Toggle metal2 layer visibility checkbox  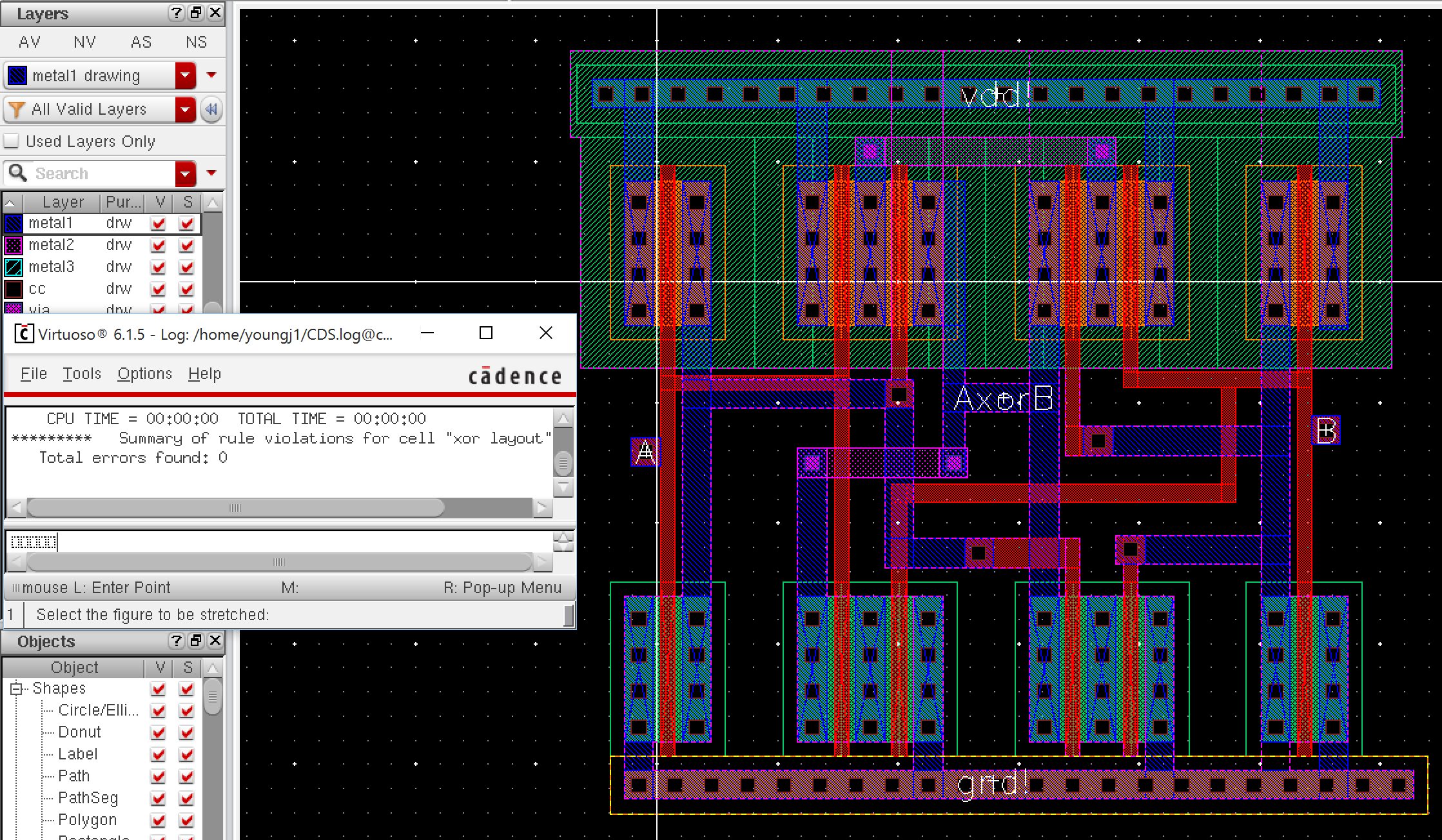pos(158,246)
